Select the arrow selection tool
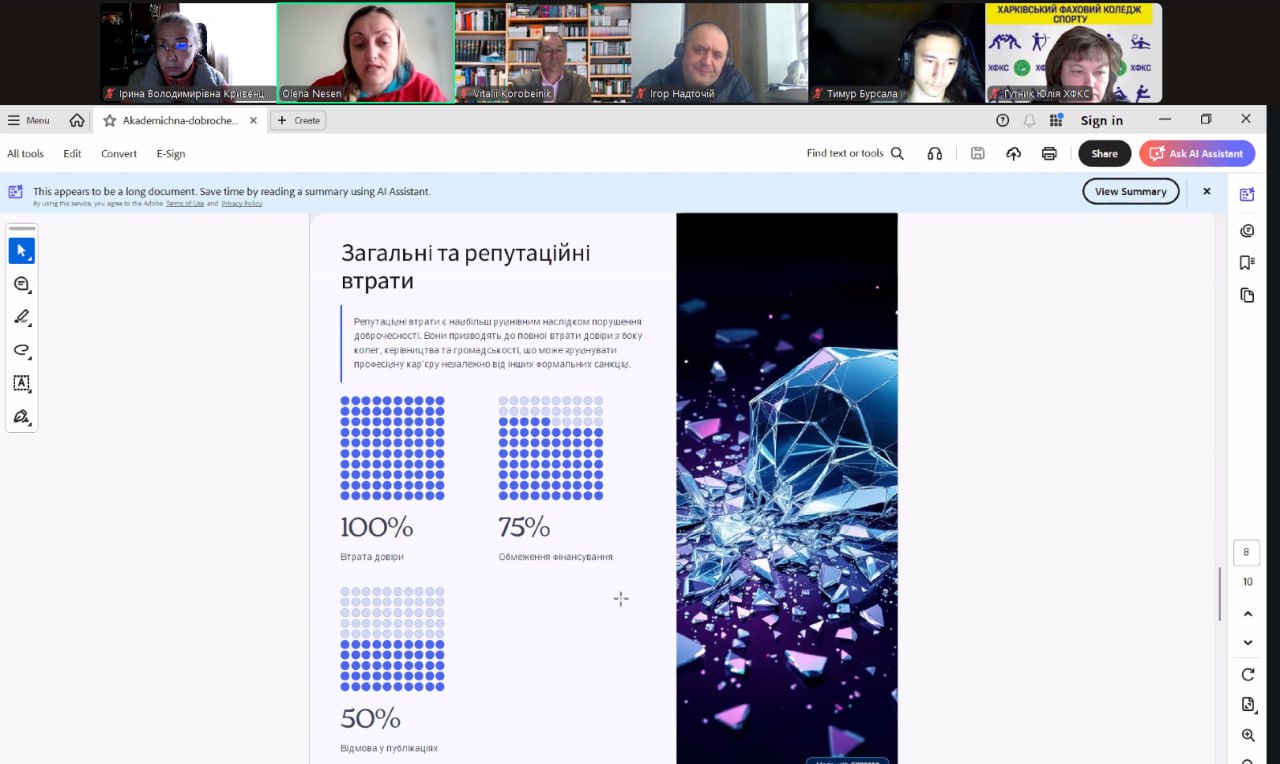The width and height of the screenshot is (1280, 764). coord(21,251)
